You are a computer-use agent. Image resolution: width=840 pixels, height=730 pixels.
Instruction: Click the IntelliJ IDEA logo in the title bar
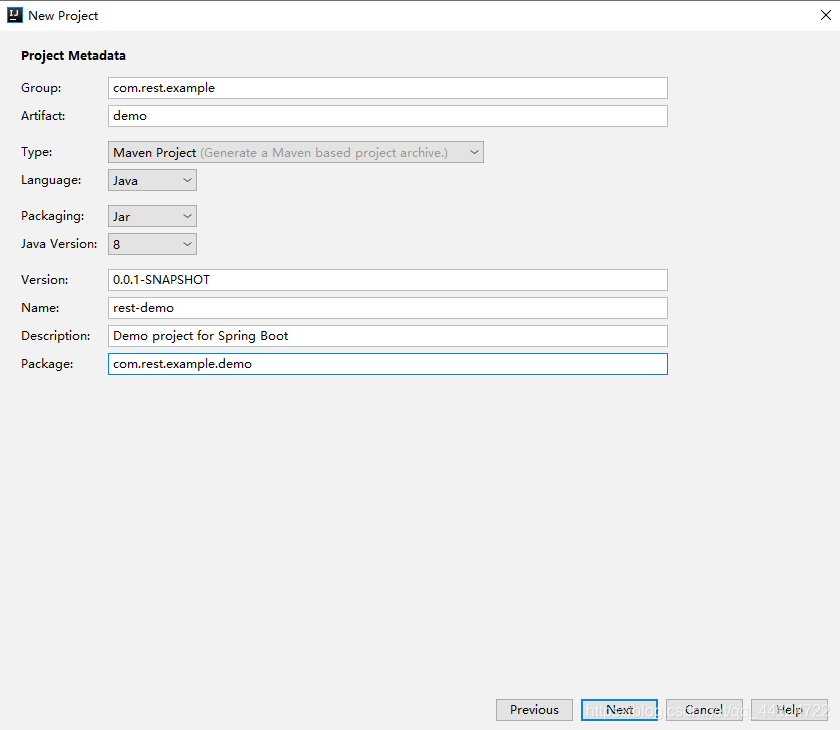tap(14, 15)
